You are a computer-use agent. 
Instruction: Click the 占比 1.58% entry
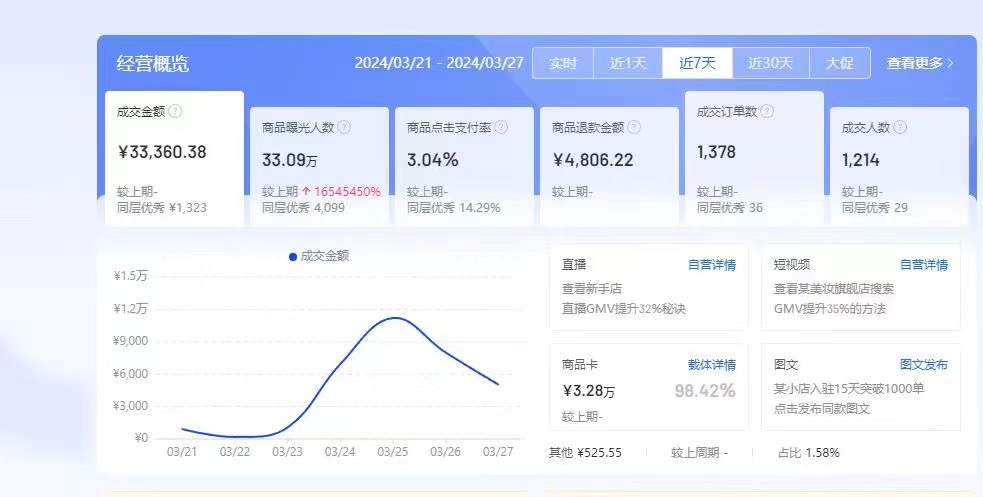(809, 453)
